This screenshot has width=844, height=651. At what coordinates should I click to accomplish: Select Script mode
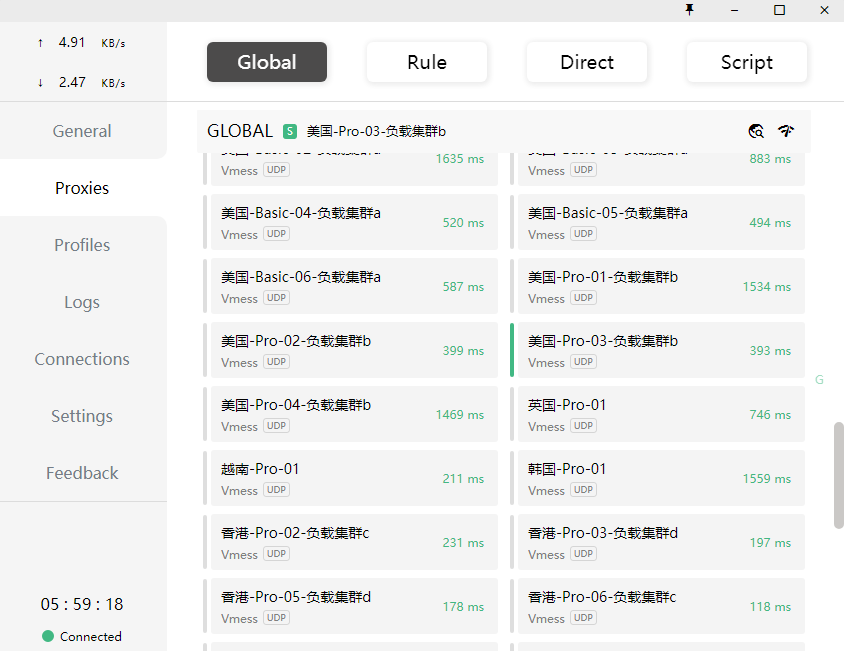pyautogui.click(x=747, y=62)
